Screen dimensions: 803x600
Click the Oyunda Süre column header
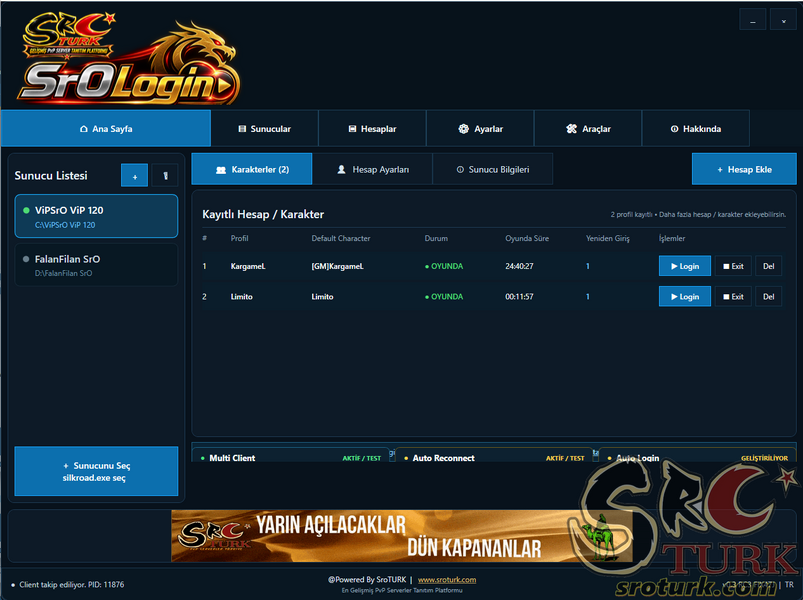tap(527, 238)
